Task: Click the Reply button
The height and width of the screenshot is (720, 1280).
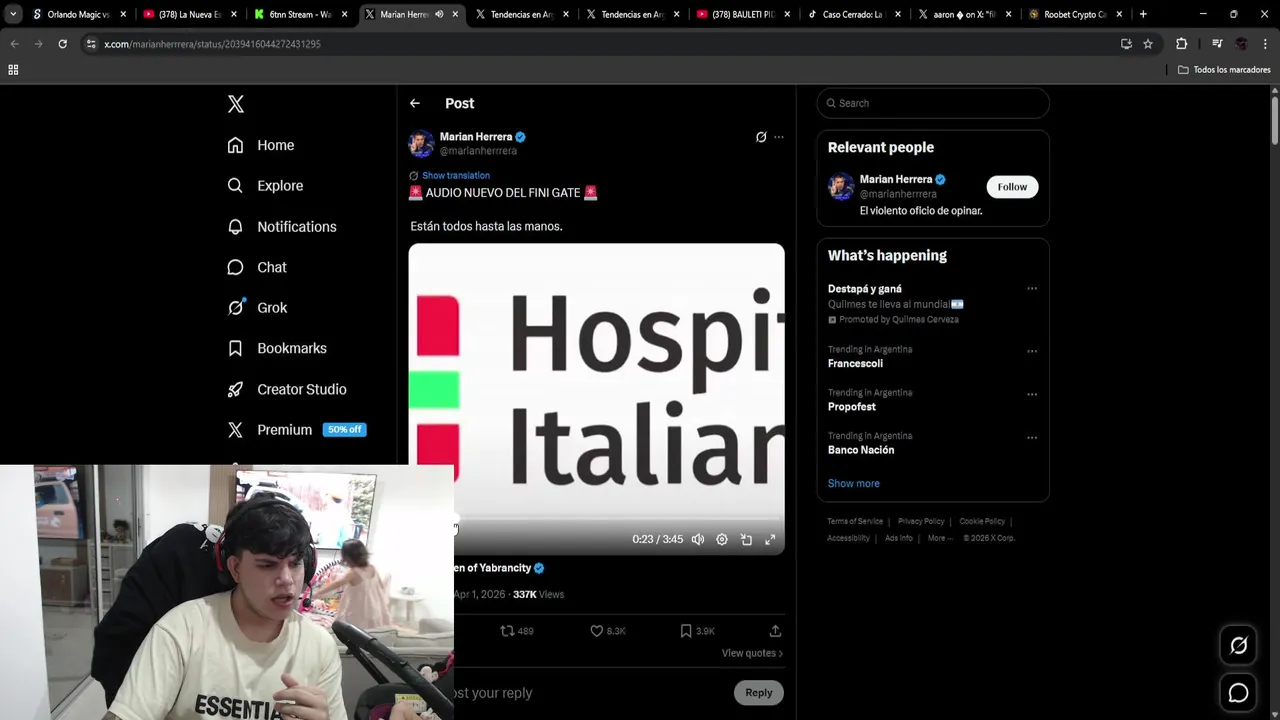Action: point(759,692)
